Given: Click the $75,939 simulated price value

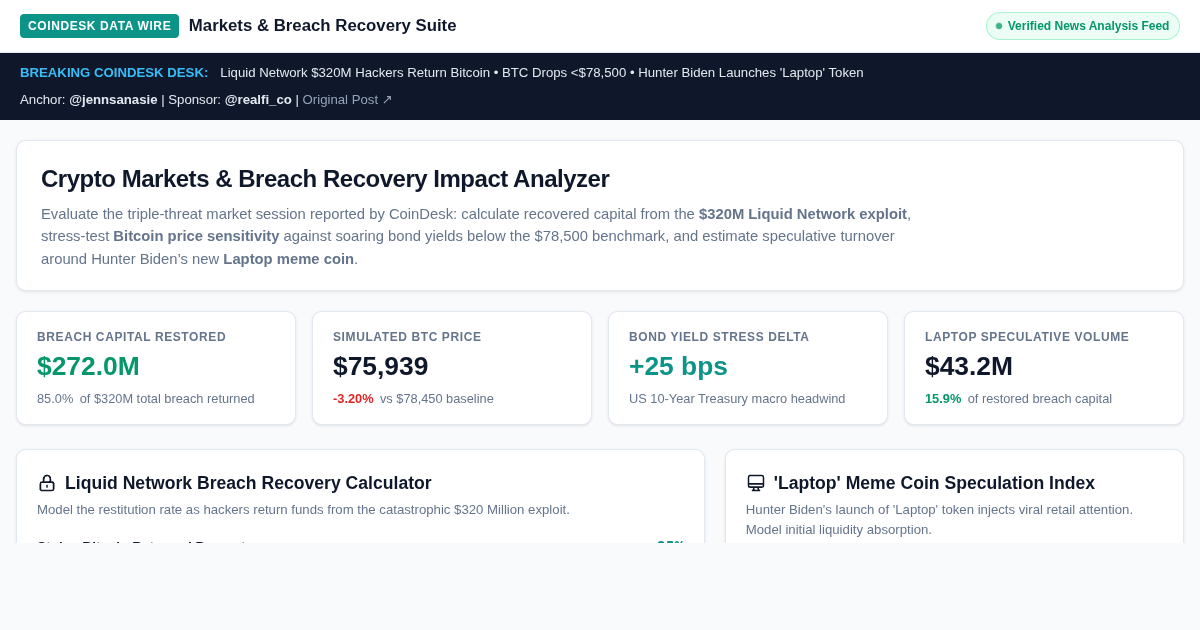Looking at the screenshot, I should (380, 366).
